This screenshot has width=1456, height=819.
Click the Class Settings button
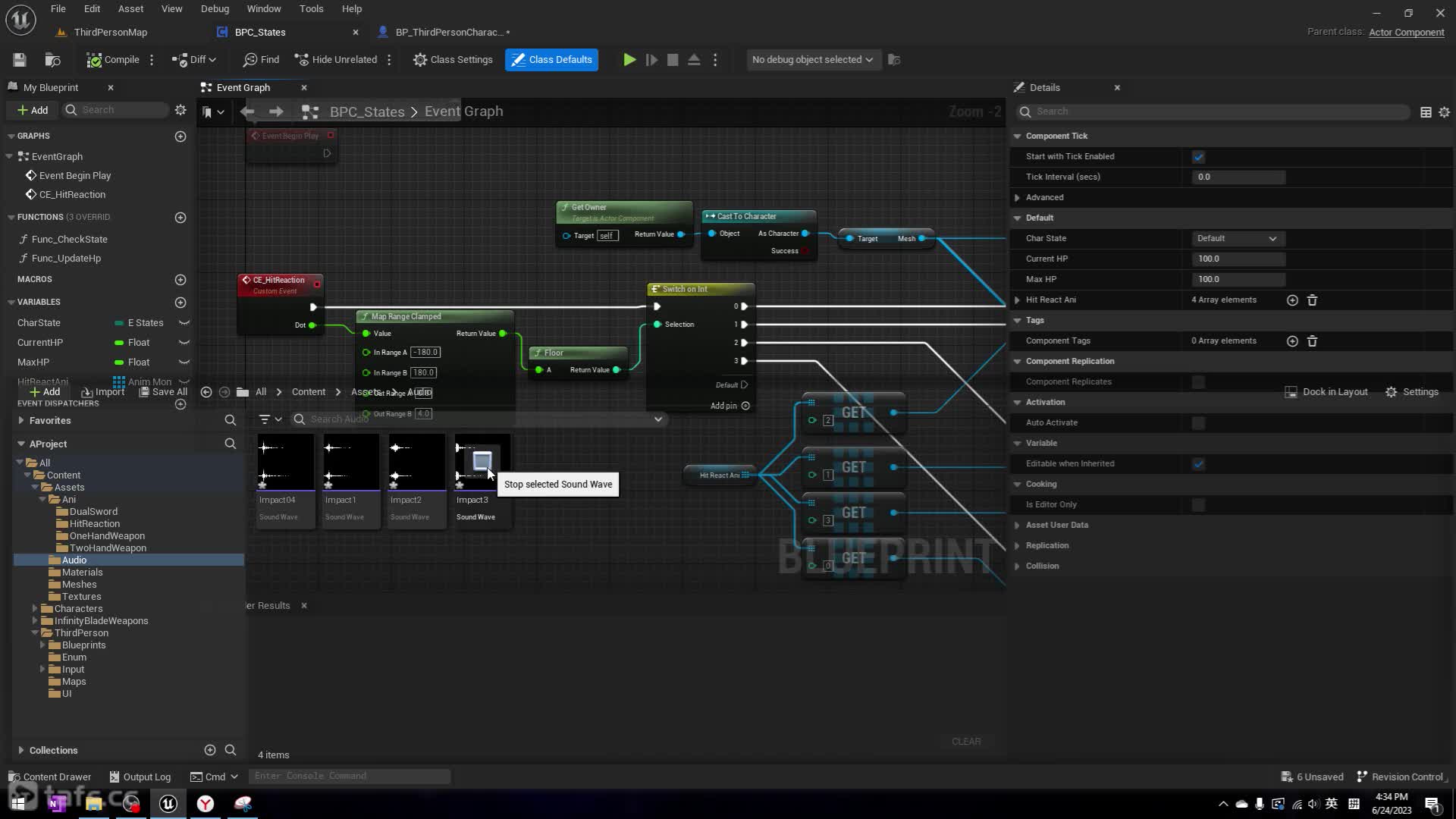pyautogui.click(x=453, y=60)
